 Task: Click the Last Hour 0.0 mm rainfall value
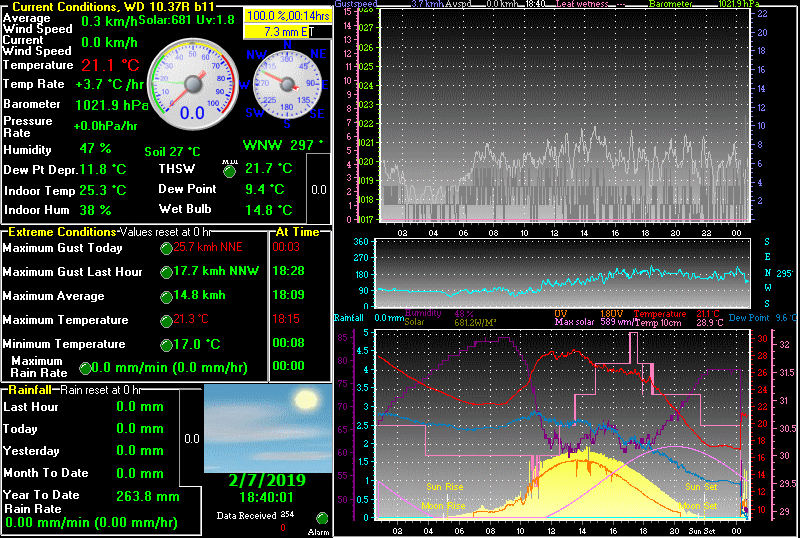coord(140,407)
